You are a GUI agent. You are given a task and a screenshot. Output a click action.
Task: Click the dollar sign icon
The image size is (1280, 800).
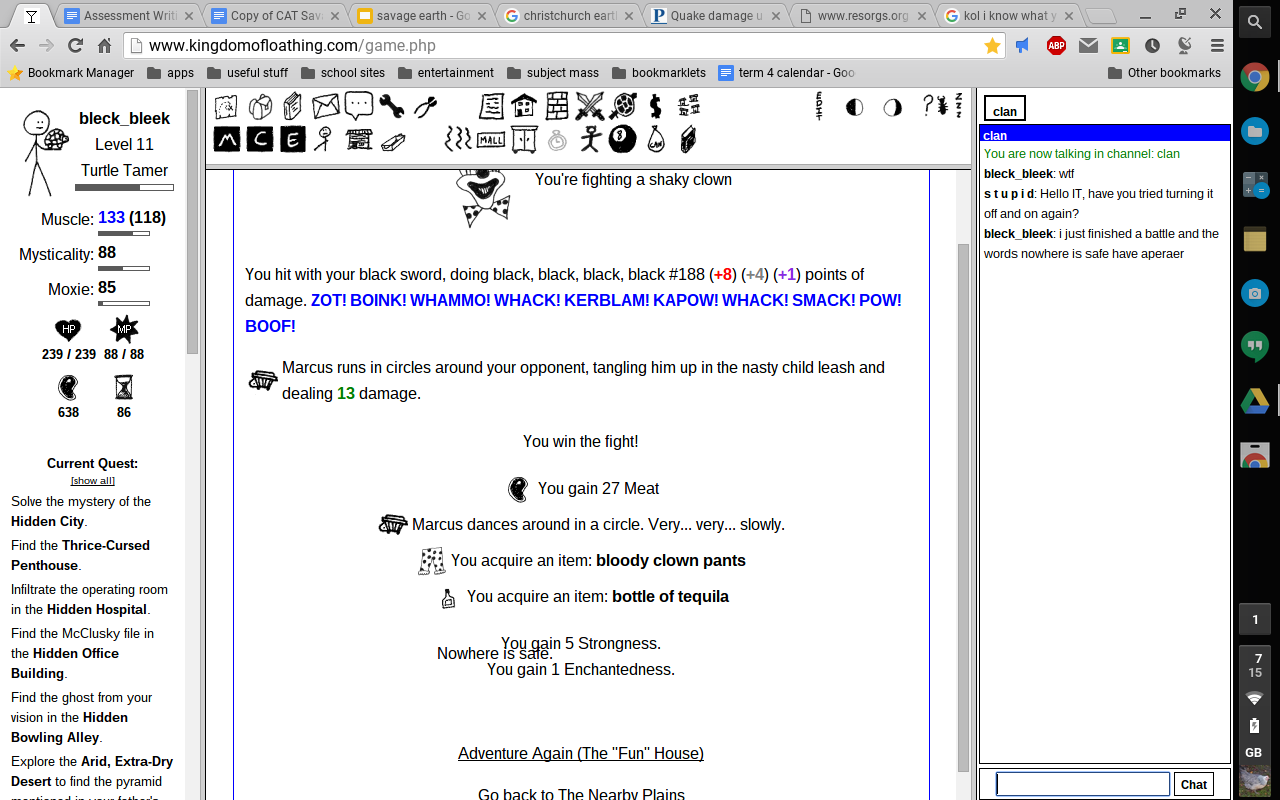click(655, 106)
